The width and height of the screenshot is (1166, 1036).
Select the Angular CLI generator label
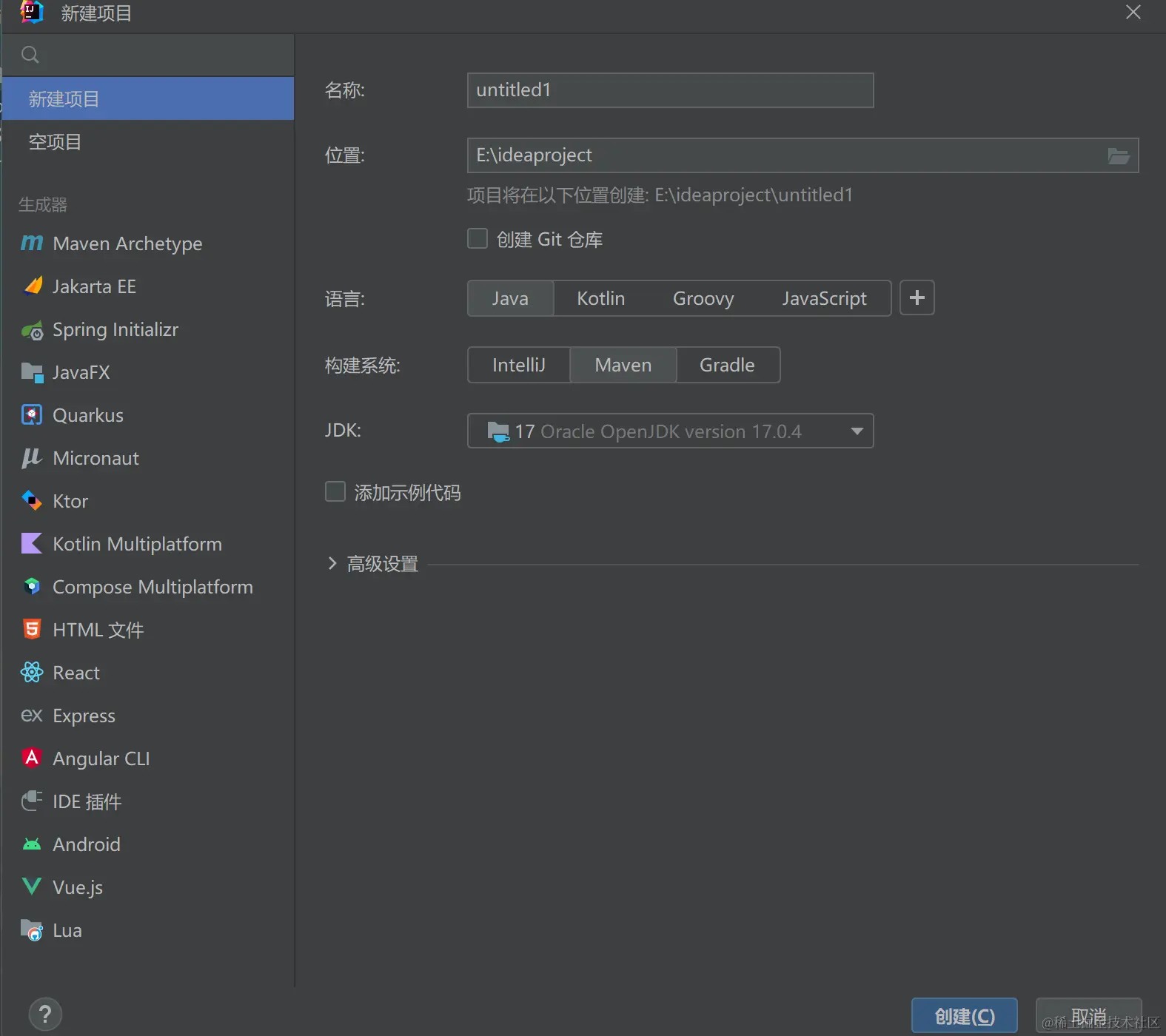(x=101, y=758)
